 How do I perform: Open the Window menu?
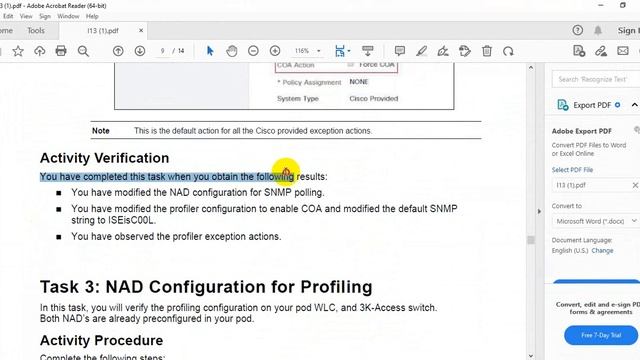[x=68, y=16]
